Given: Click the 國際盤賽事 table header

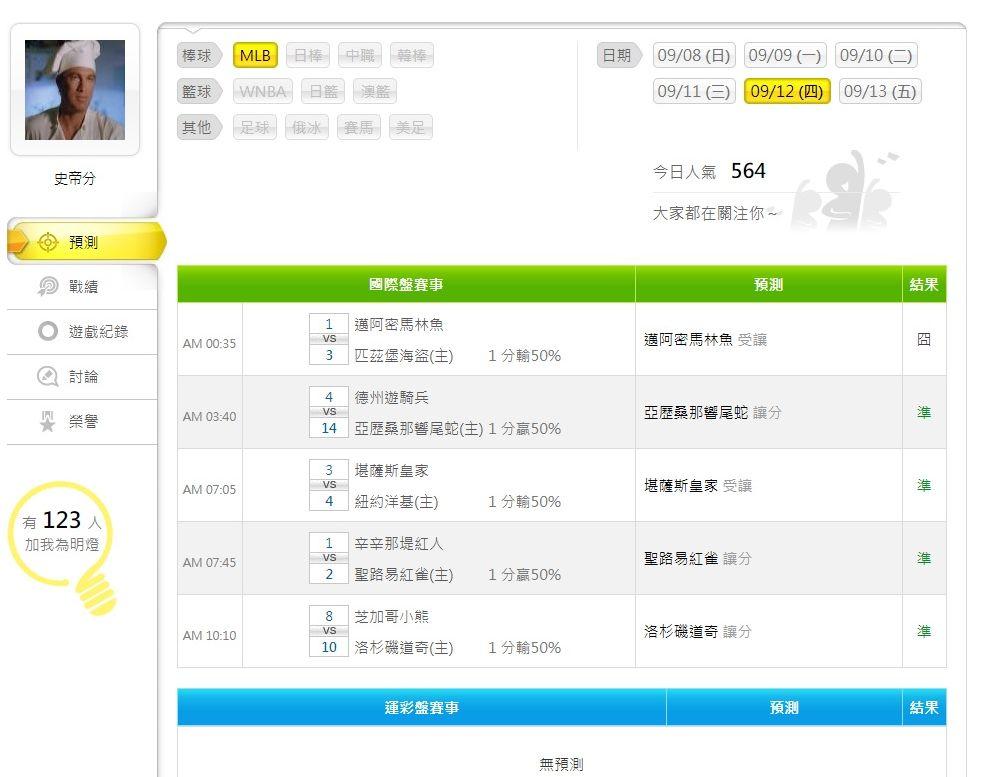Looking at the screenshot, I should pyautogui.click(x=407, y=284).
